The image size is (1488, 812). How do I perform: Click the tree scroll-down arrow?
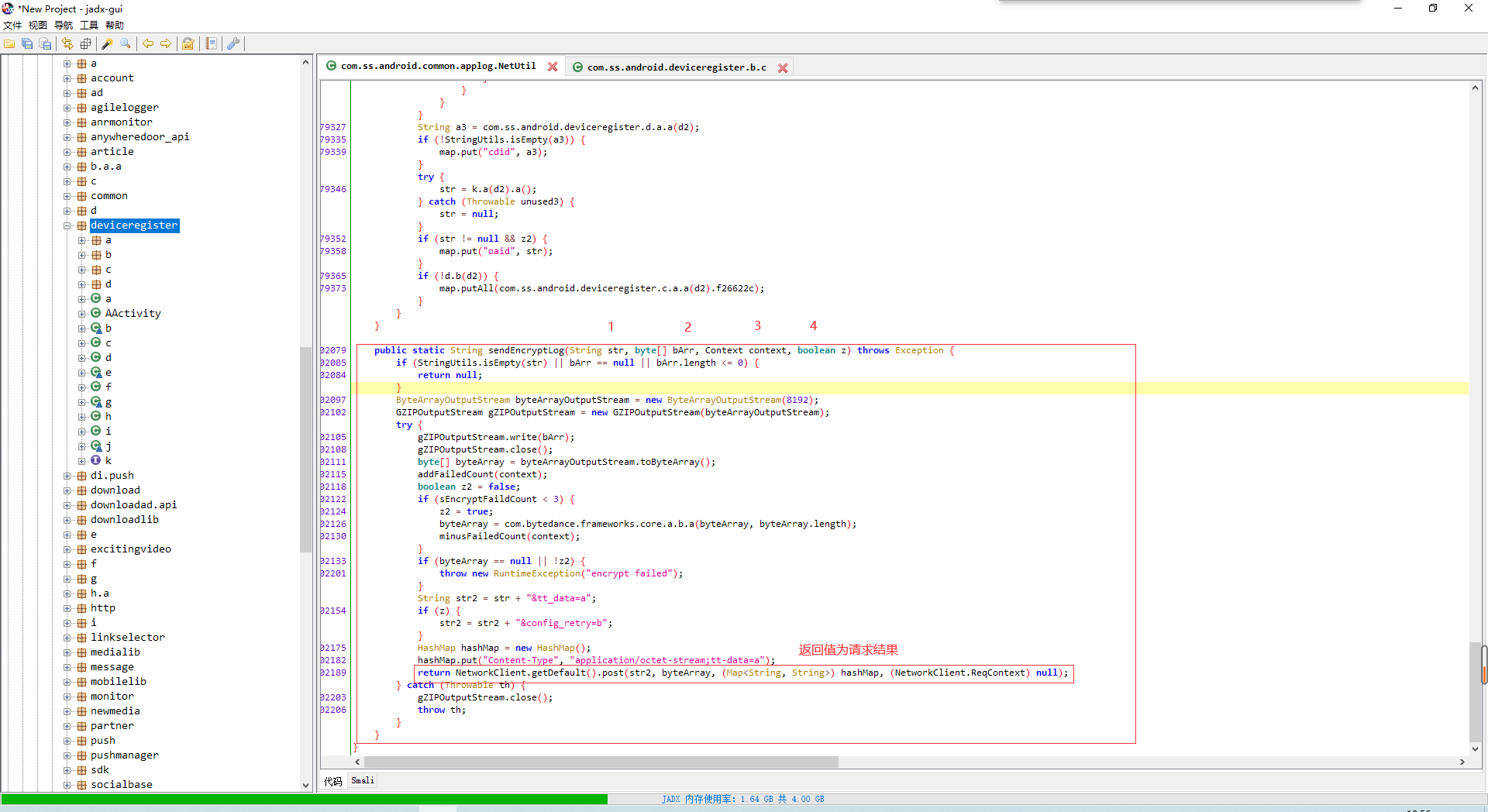pyautogui.click(x=305, y=785)
